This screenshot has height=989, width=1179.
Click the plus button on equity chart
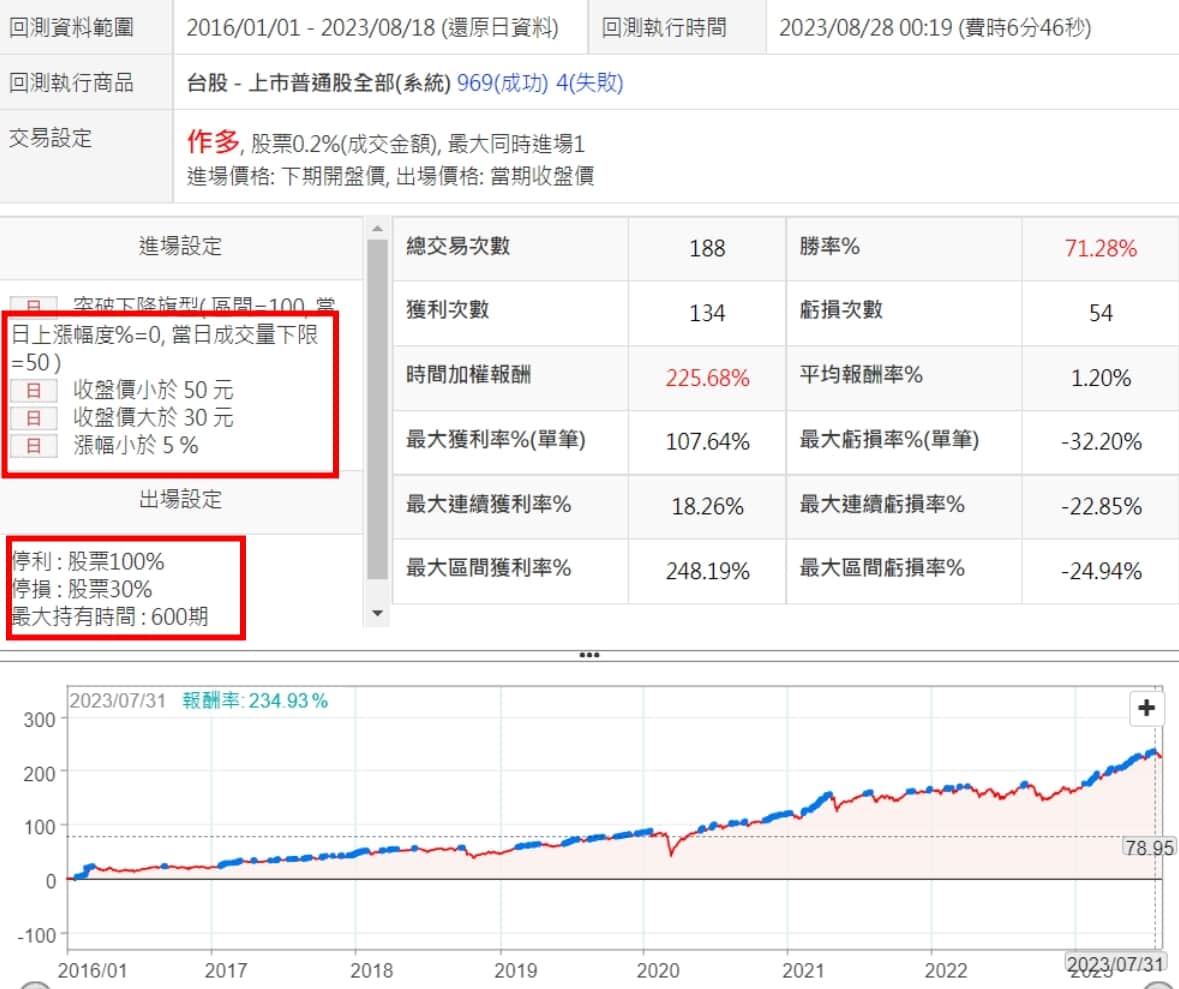pos(1146,709)
